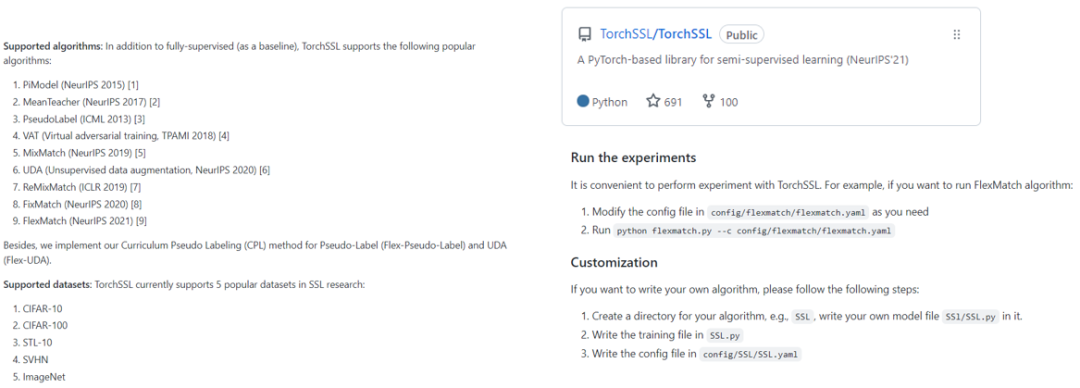1080x388 pixels.
Task: Click the ImageNet dataset list item
Action: 39,377
